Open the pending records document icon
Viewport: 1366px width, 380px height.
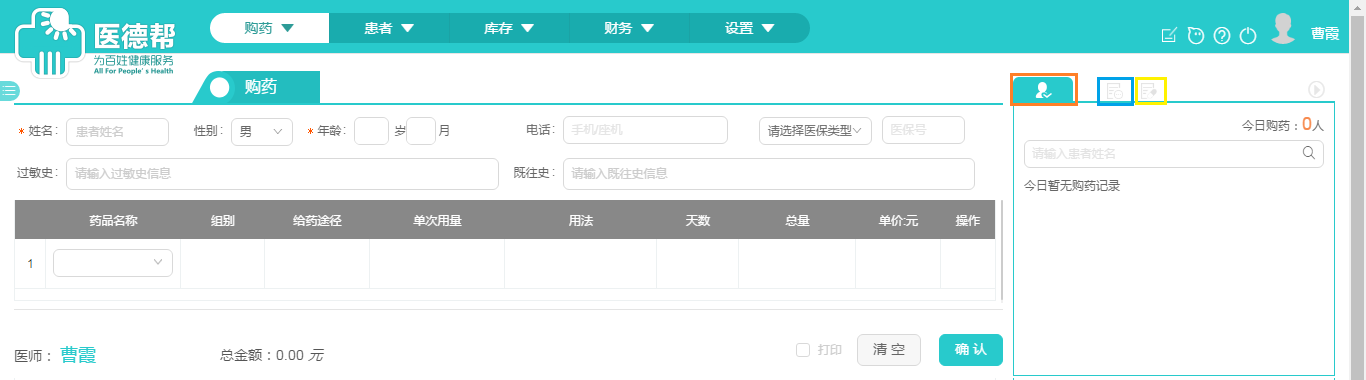pos(1115,91)
